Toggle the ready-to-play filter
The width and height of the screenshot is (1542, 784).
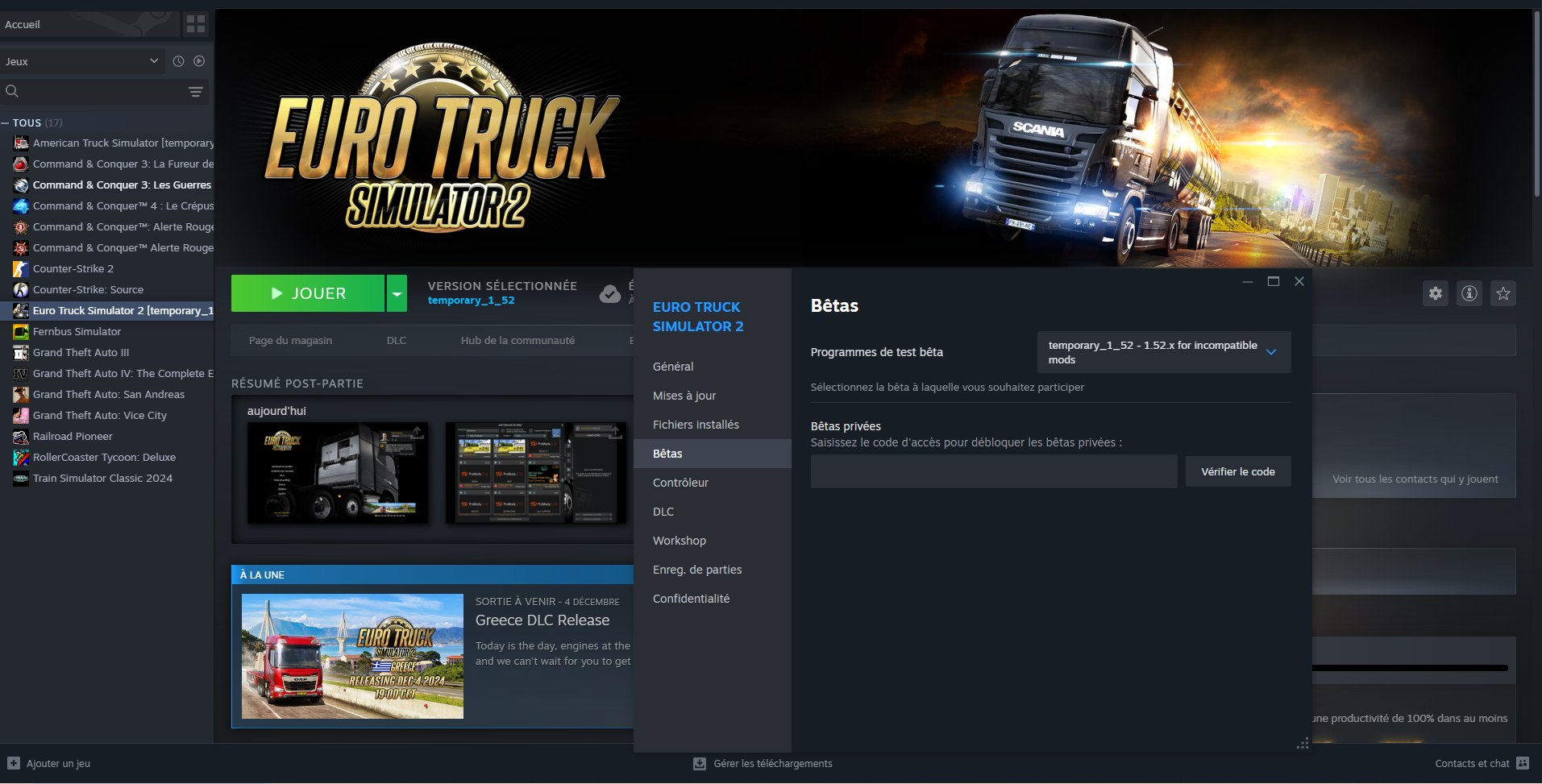click(x=199, y=61)
